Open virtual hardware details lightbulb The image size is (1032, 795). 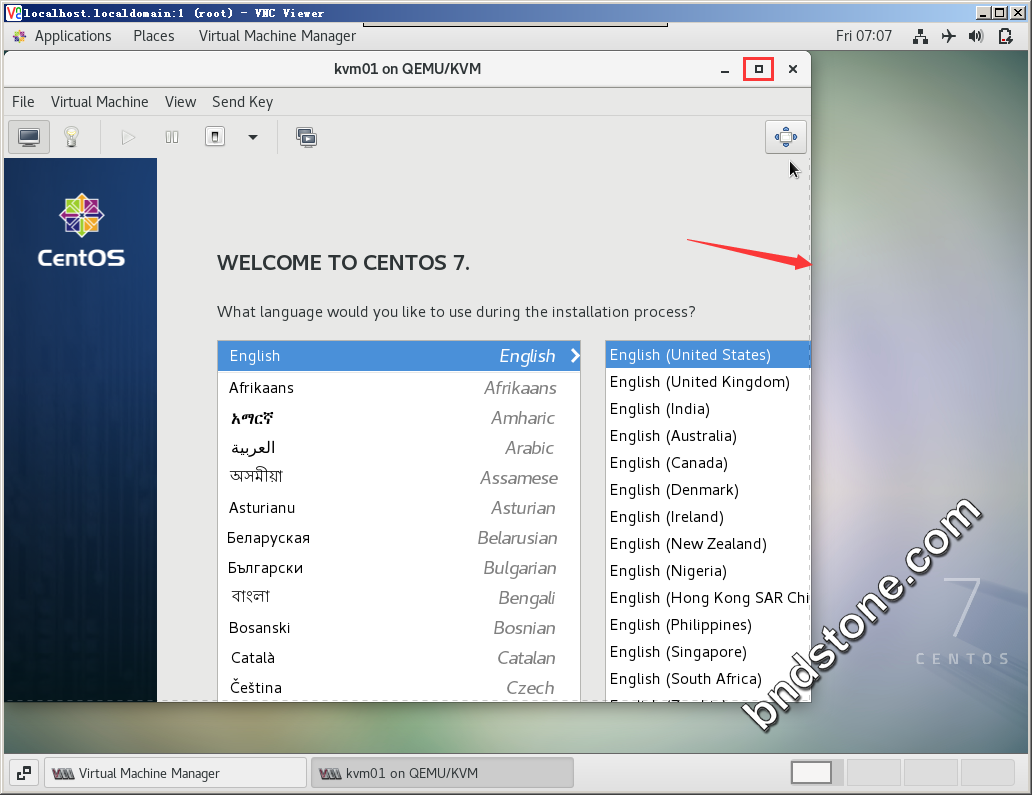[71, 137]
